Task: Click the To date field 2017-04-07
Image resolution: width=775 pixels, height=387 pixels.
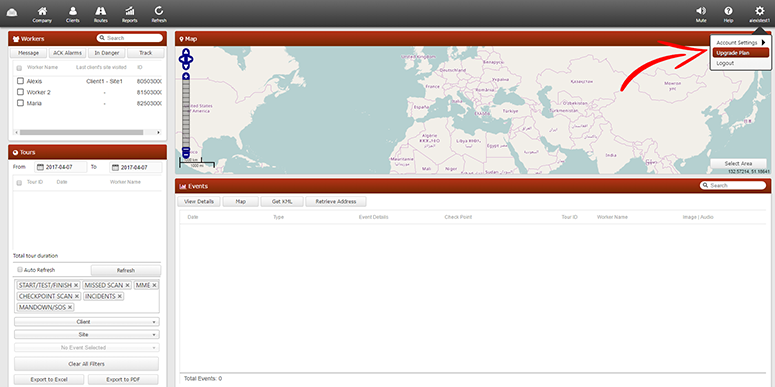Action: 135,168
